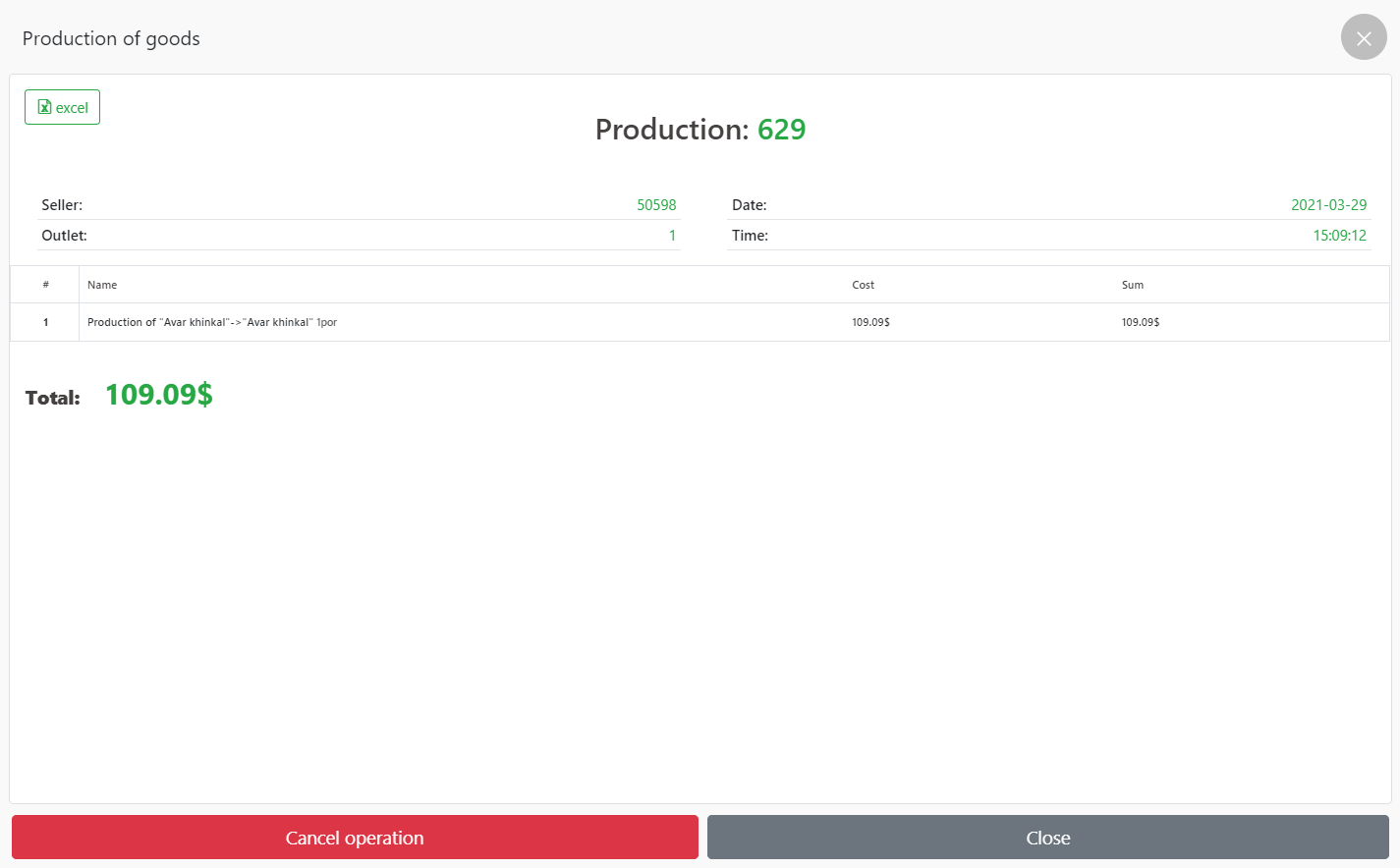Screen dimensions: 1400x868
Task: Select the date 2021-03-29
Action: pyautogui.click(x=1328, y=205)
